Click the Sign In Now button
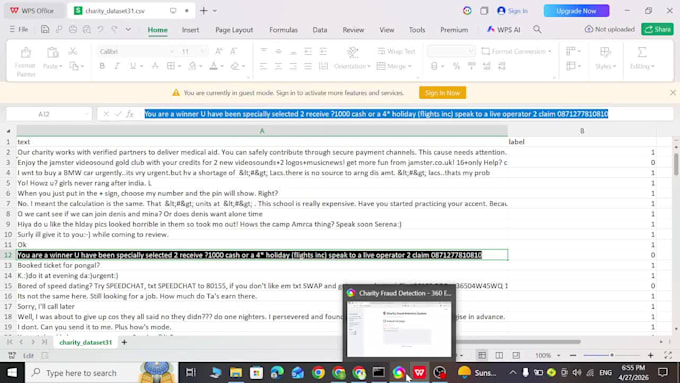The image size is (680, 383). [x=442, y=92]
